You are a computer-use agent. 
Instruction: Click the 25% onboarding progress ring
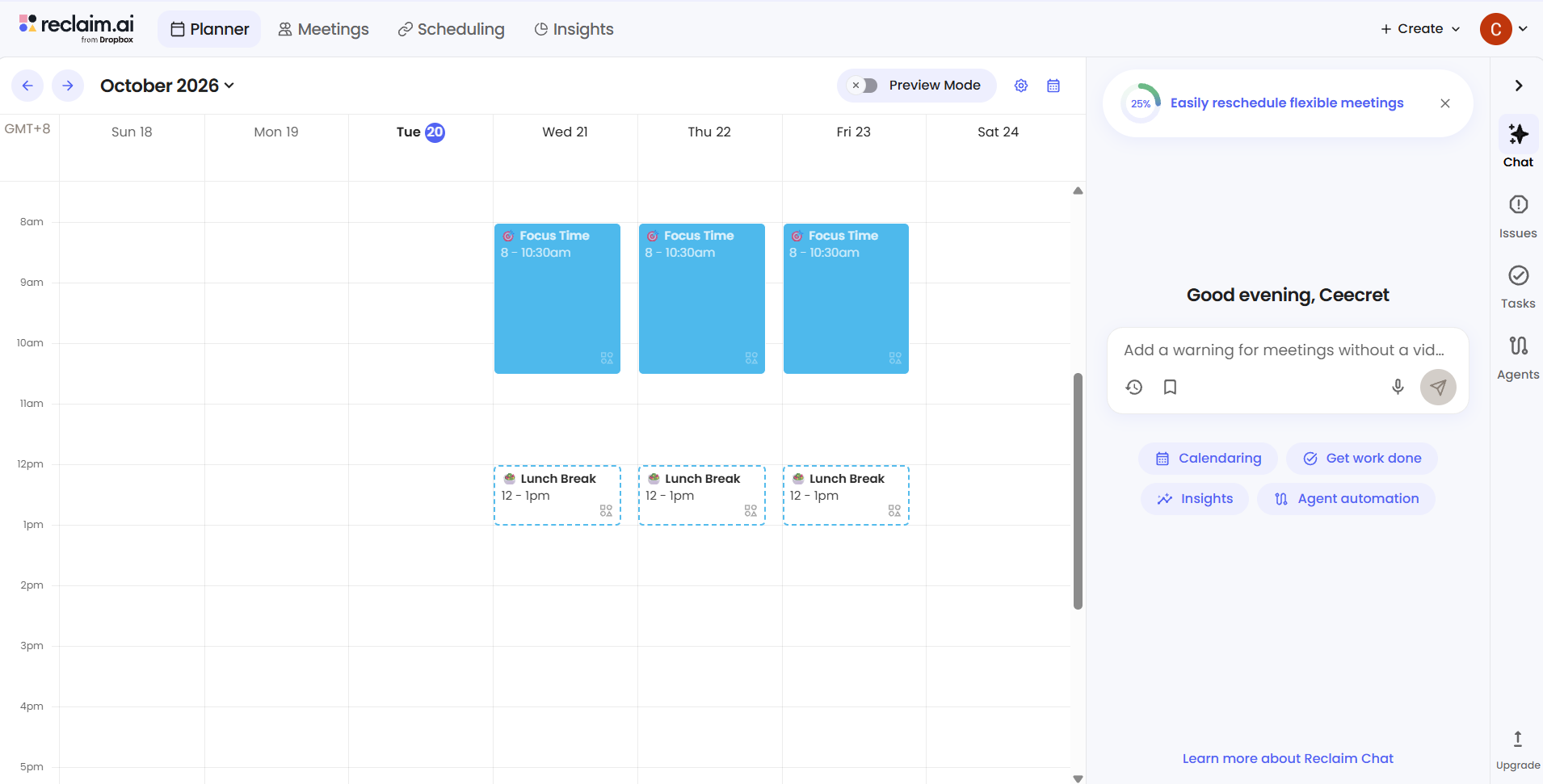1141,103
